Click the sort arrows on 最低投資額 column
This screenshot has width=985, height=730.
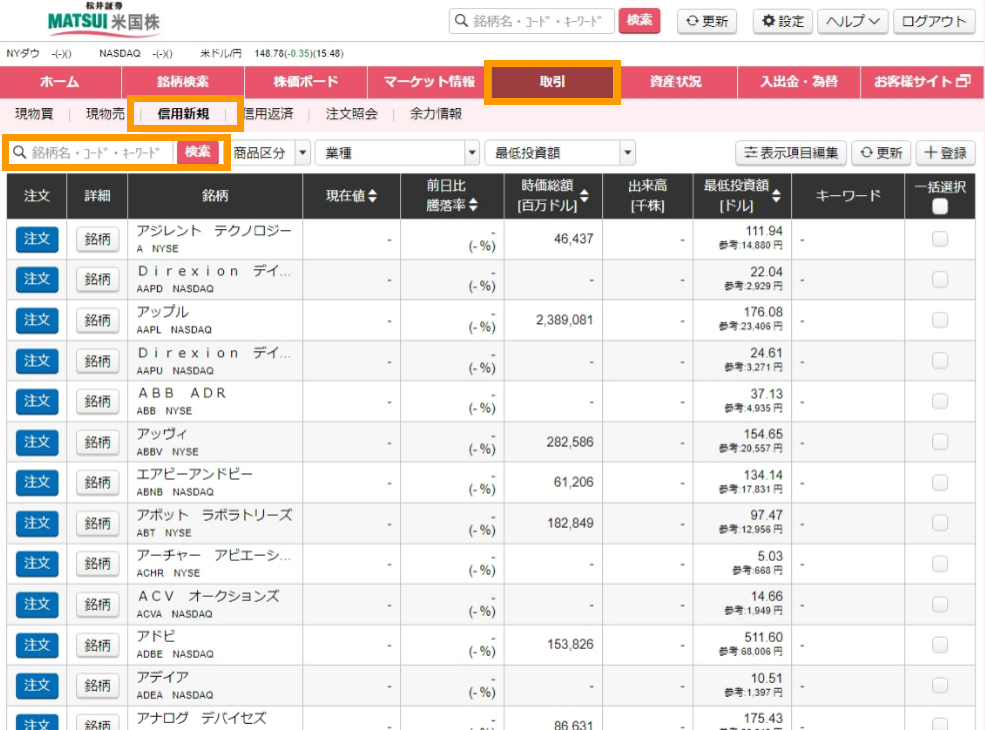pyautogui.click(x=776, y=196)
